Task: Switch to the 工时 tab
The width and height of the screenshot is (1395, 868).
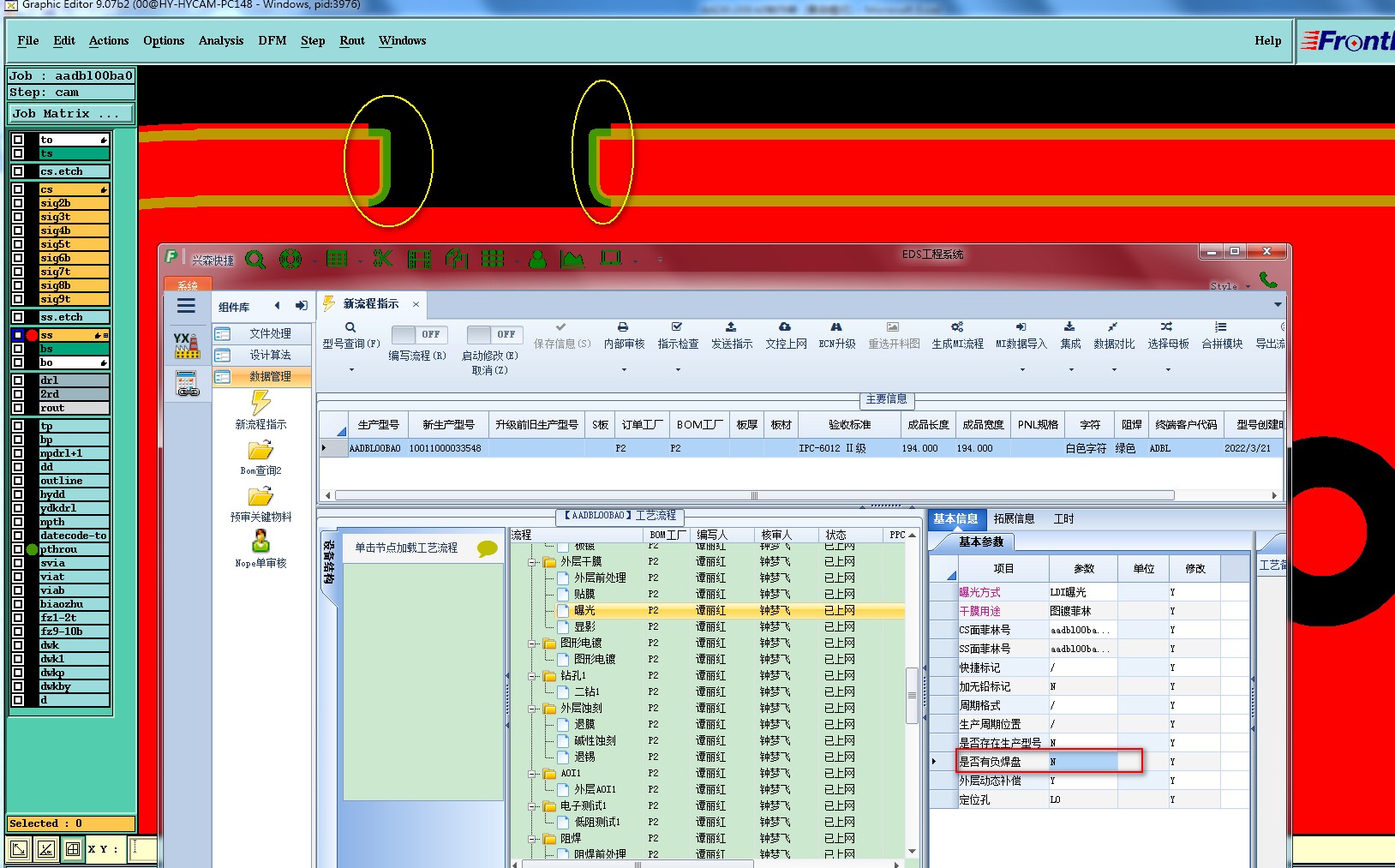Action: click(1063, 518)
